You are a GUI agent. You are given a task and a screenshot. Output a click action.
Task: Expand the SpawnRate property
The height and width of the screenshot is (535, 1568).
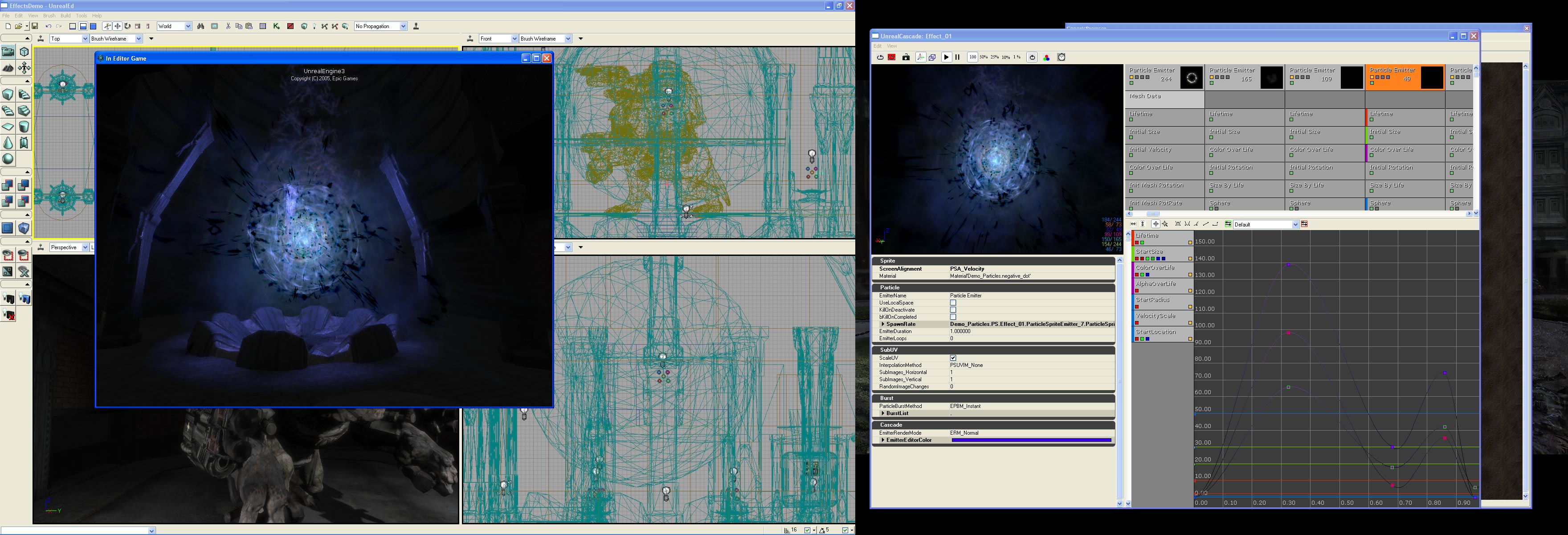[882, 324]
